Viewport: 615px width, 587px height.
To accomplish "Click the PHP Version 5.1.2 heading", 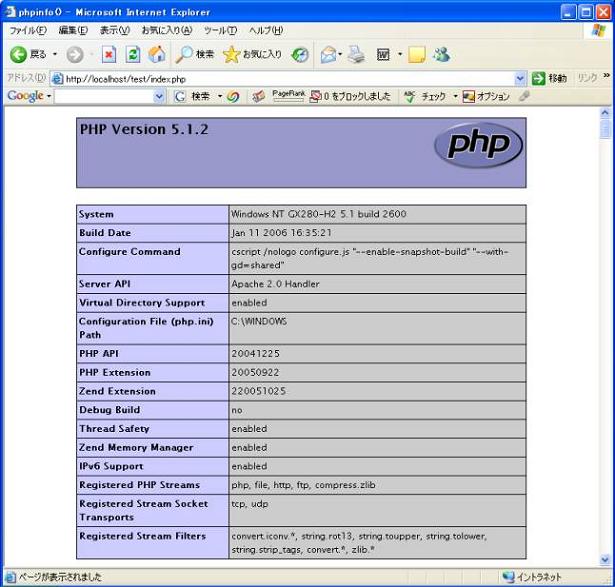I will click(144, 129).
